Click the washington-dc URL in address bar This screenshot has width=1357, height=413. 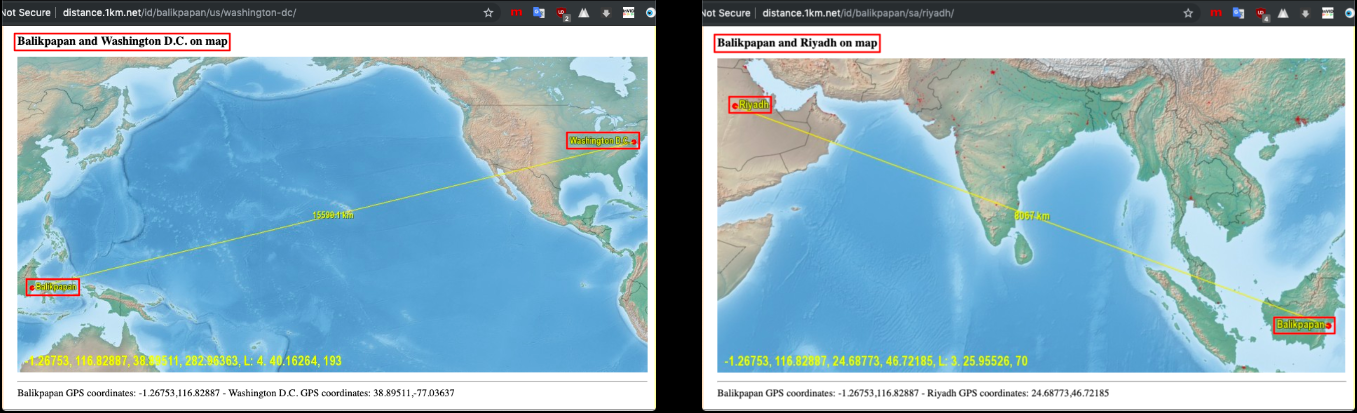click(179, 13)
